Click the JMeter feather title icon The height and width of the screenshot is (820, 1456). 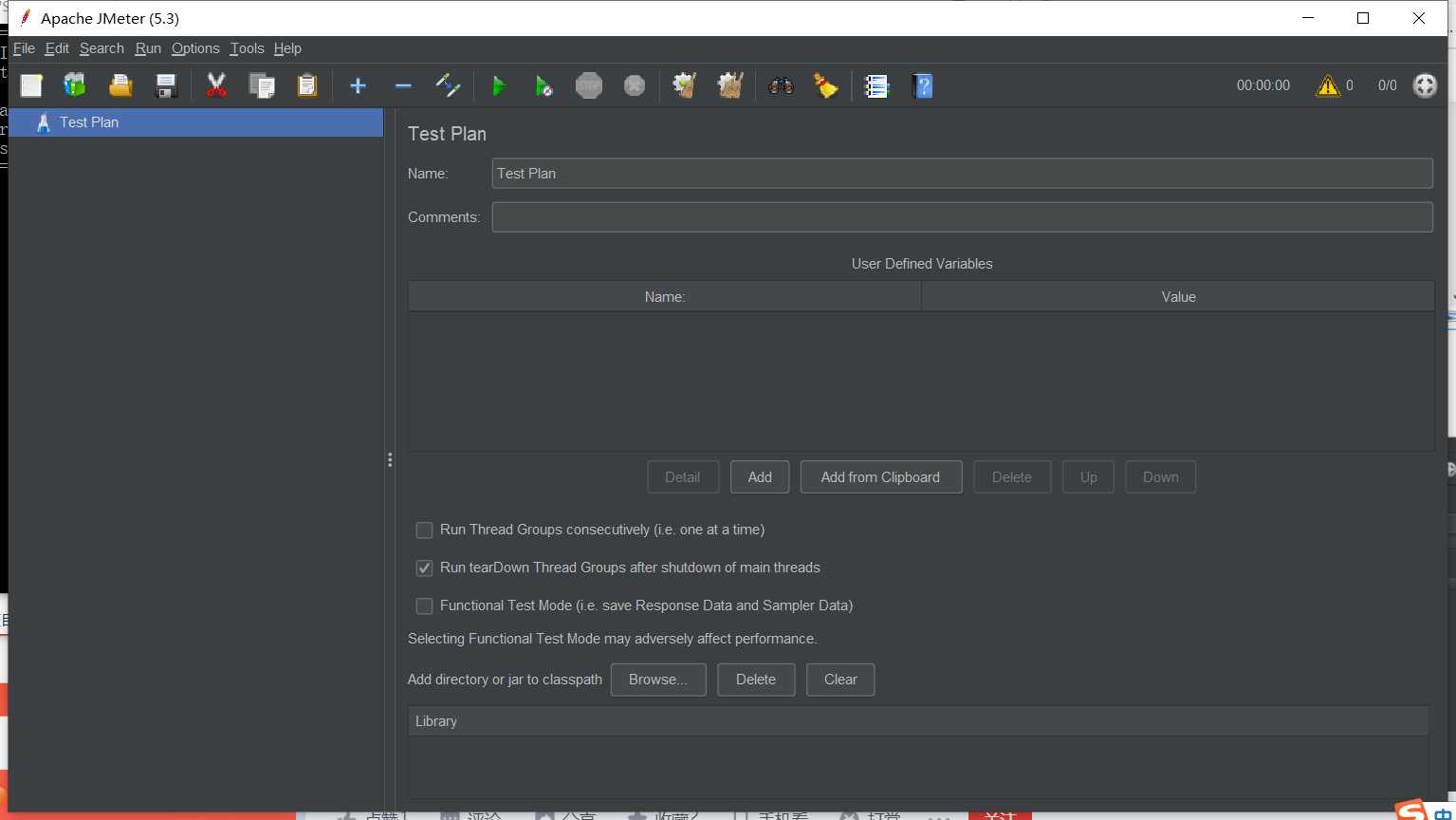click(26, 18)
